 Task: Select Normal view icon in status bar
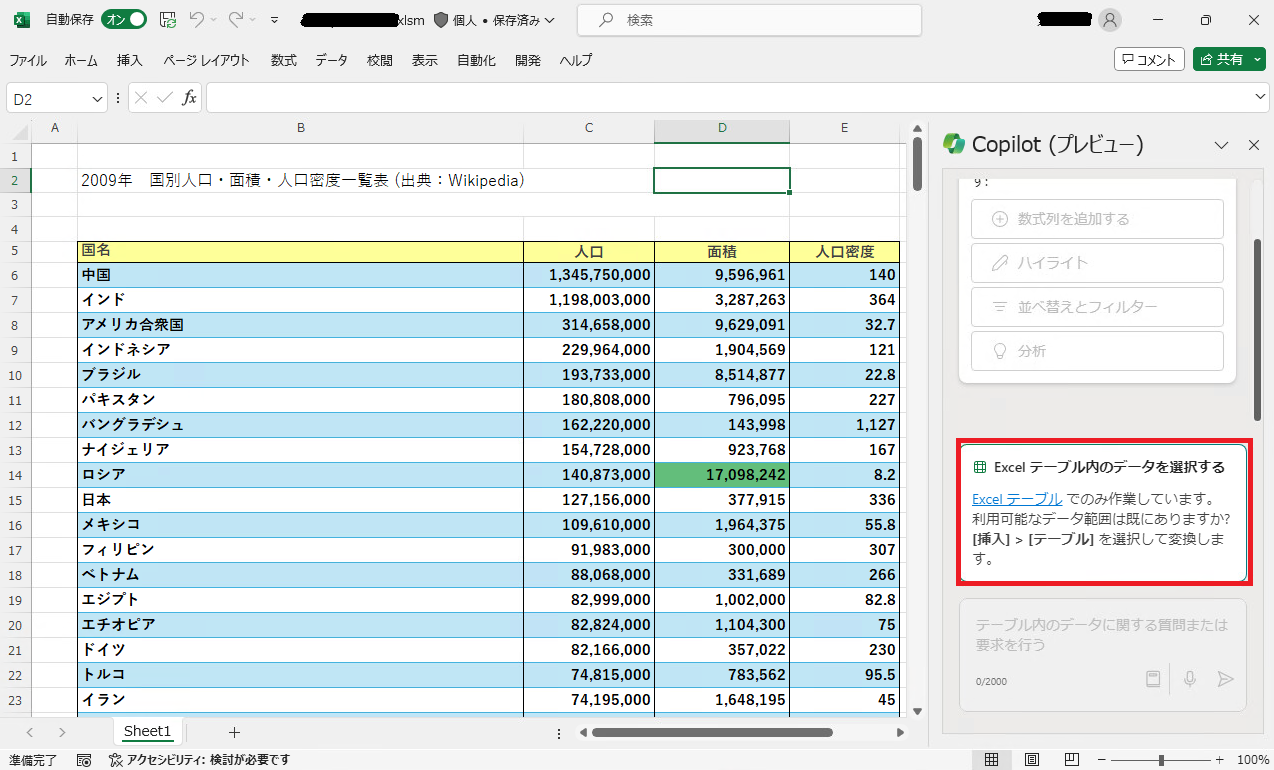(992, 760)
